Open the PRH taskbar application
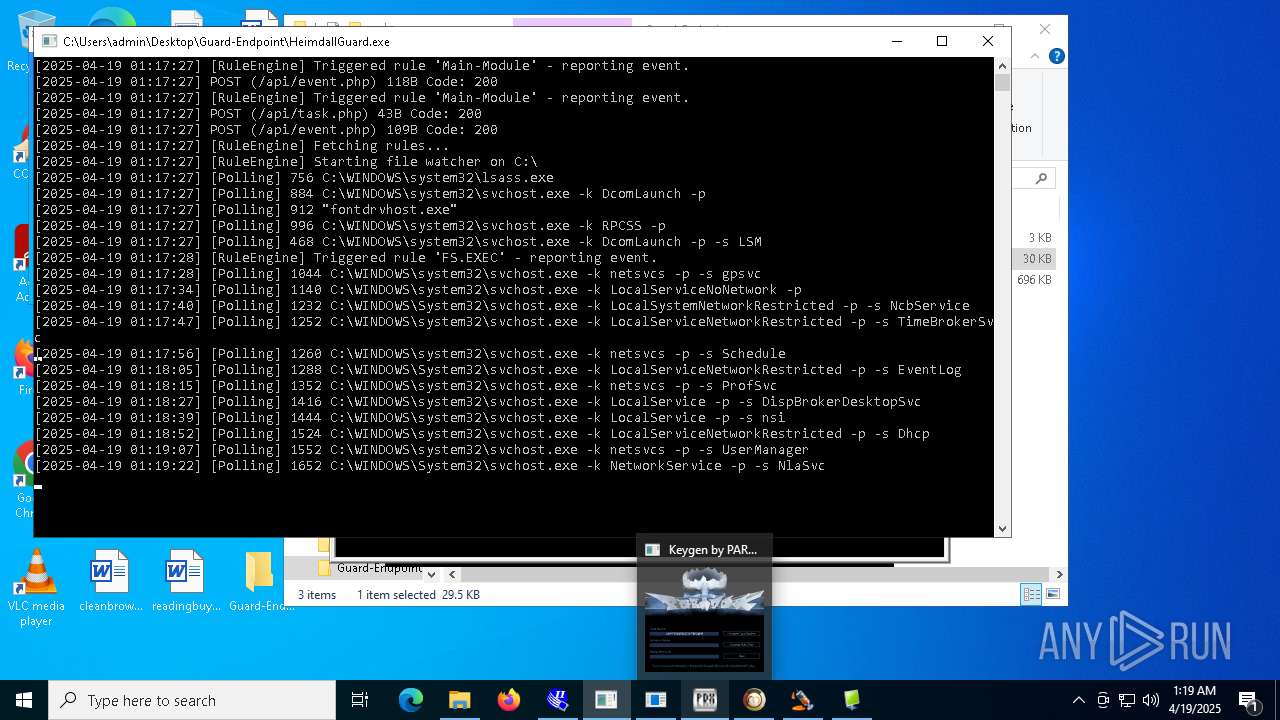Image resolution: width=1280 pixels, height=720 pixels. click(x=704, y=700)
